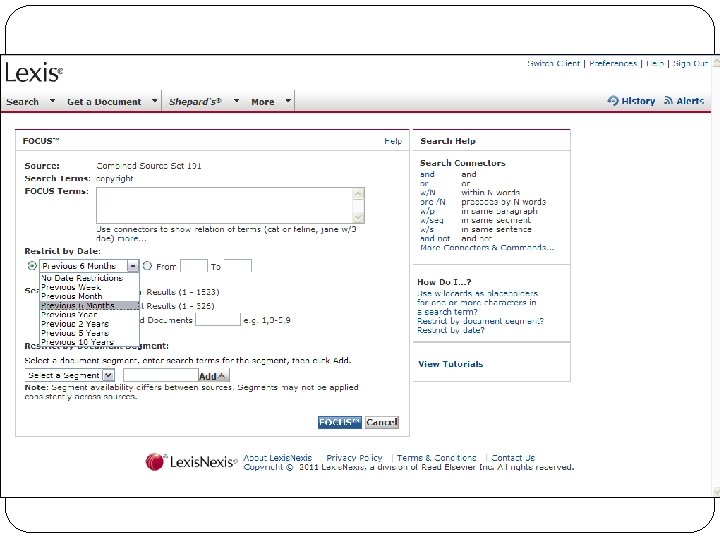Click the LexisNexis globe logo
This screenshot has width=720, height=540.
(155, 461)
